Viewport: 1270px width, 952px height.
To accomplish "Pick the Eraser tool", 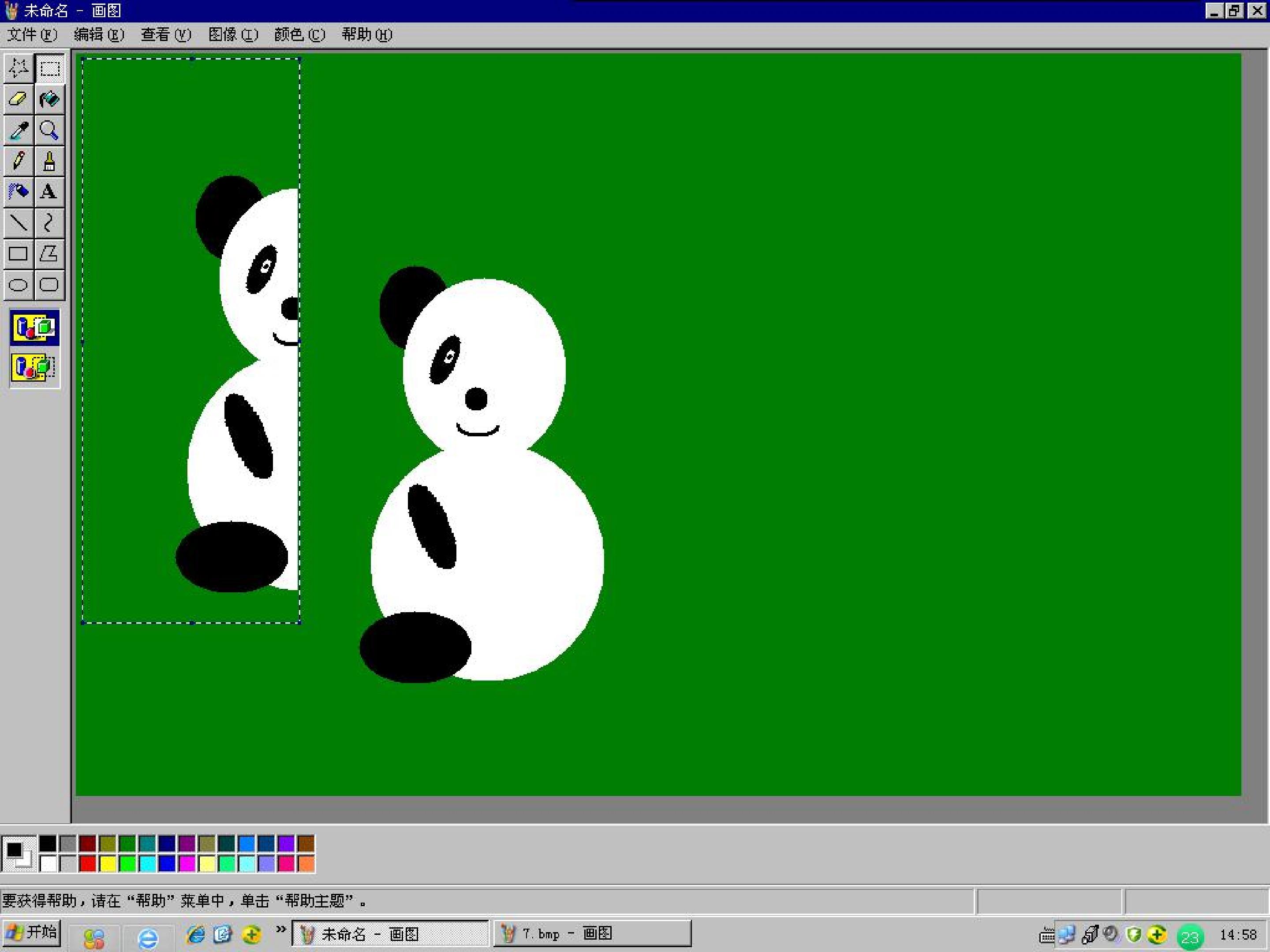I will click(19, 99).
